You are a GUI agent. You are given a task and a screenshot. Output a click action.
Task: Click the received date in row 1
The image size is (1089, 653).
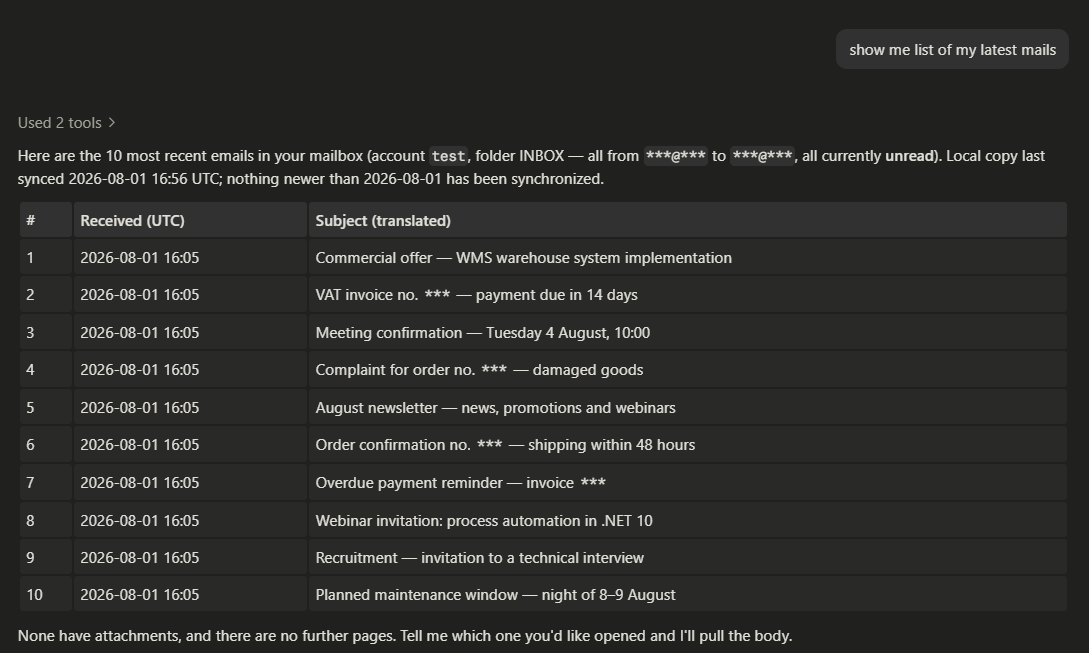[140, 258]
